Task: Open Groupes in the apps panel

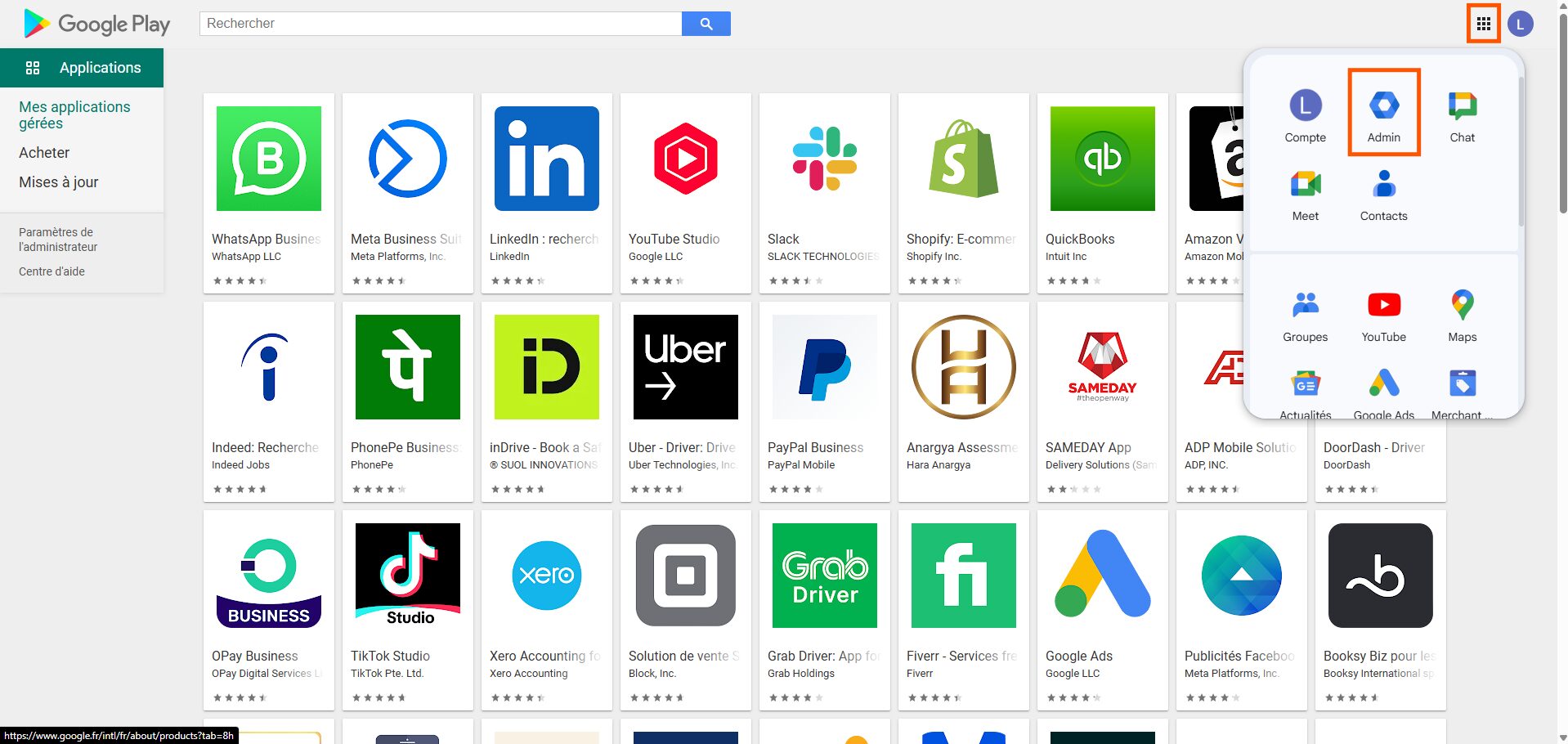Action: click(x=1305, y=315)
